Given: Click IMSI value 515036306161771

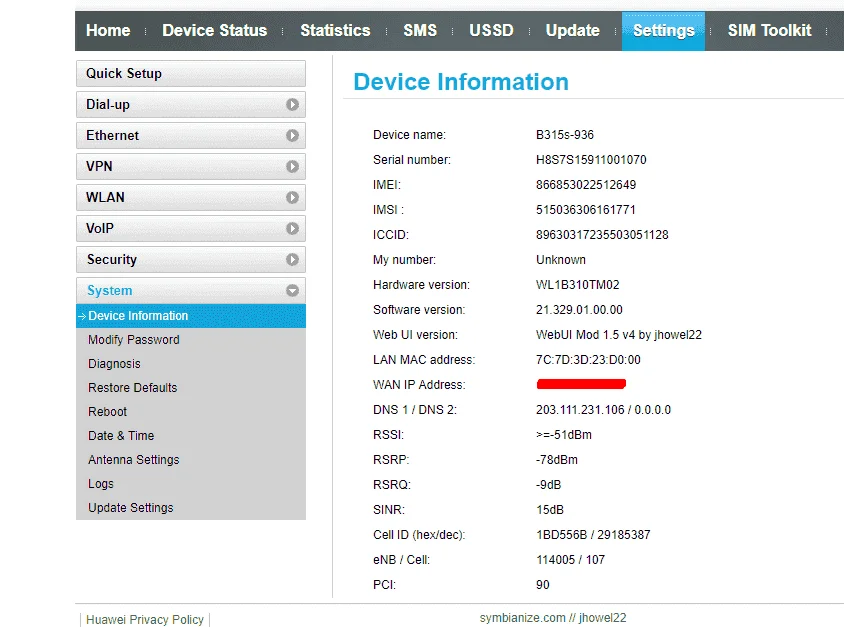Looking at the screenshot, I should pos(586,210).
